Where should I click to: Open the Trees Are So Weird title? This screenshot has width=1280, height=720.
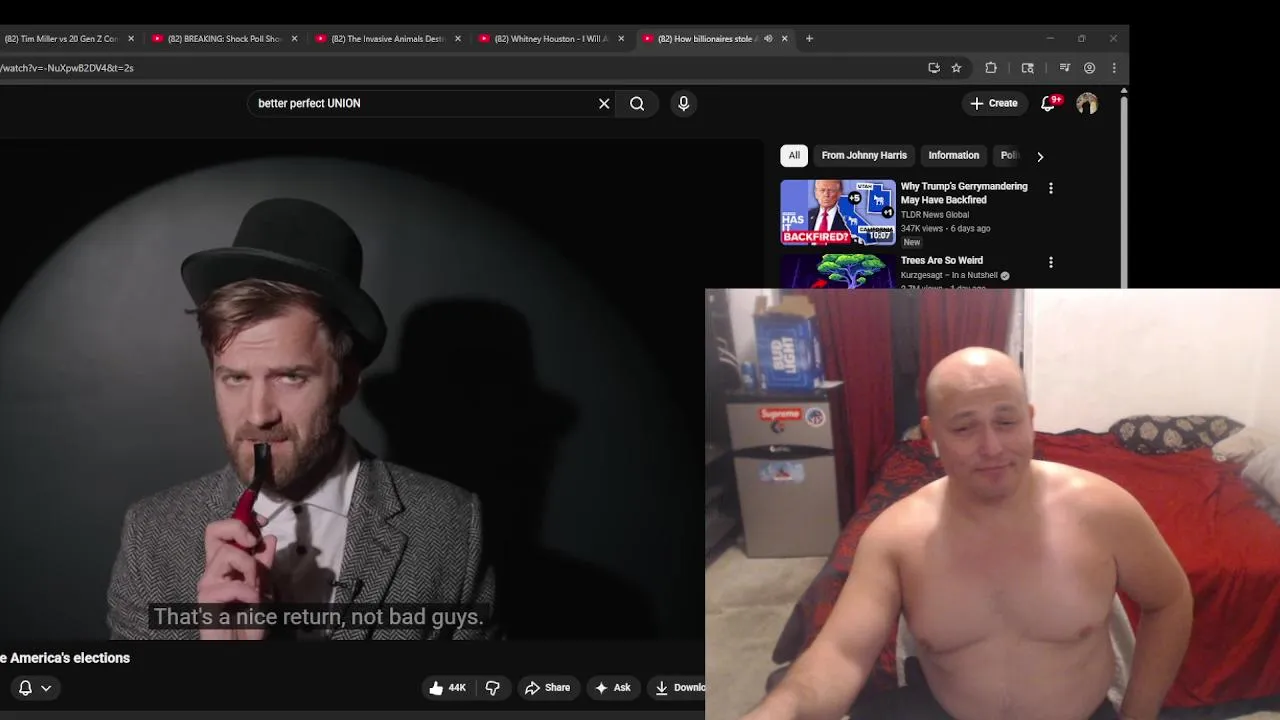(942, 260)
